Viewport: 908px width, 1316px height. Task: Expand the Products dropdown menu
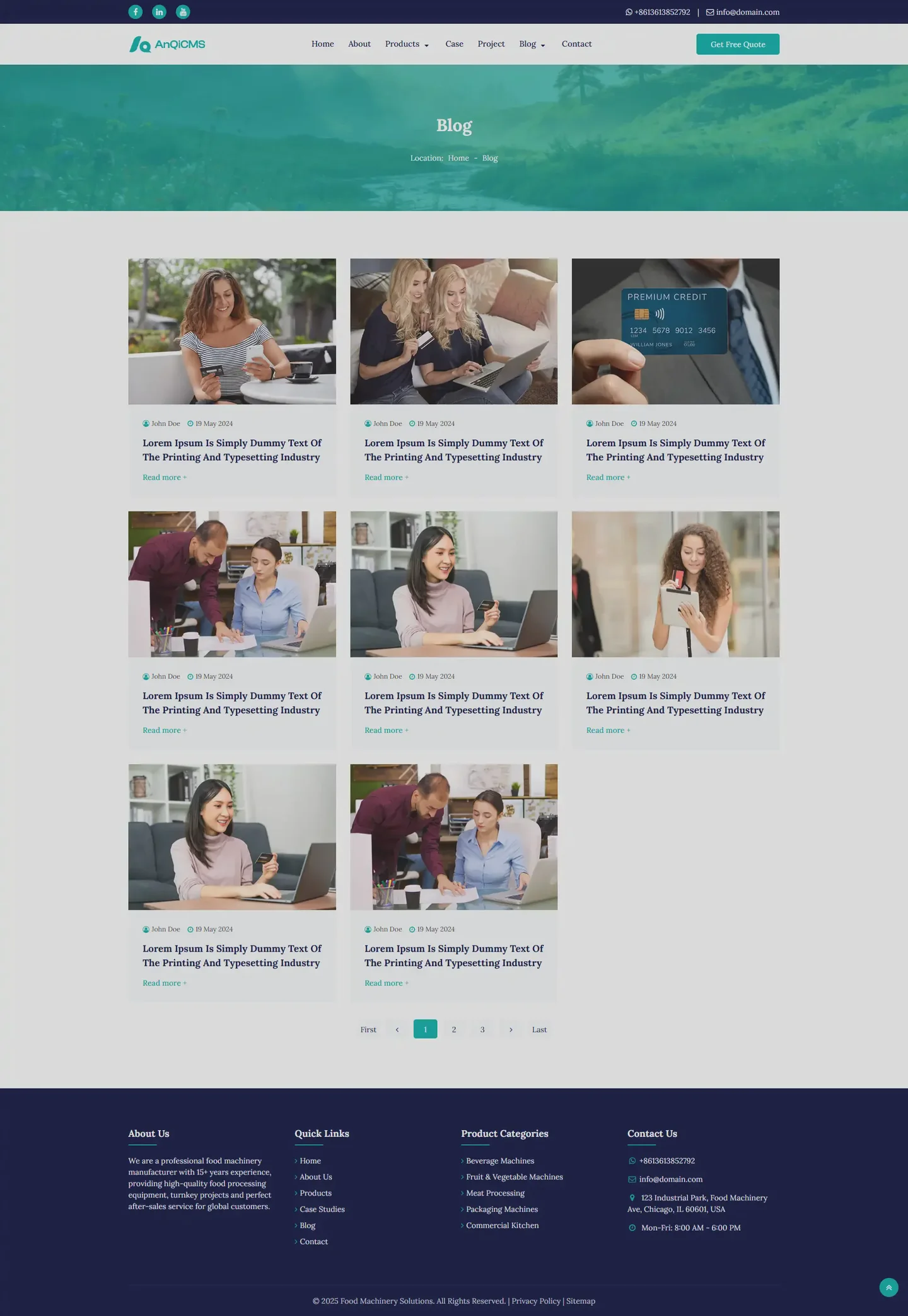pyautogui.click(x=407, y=44)
